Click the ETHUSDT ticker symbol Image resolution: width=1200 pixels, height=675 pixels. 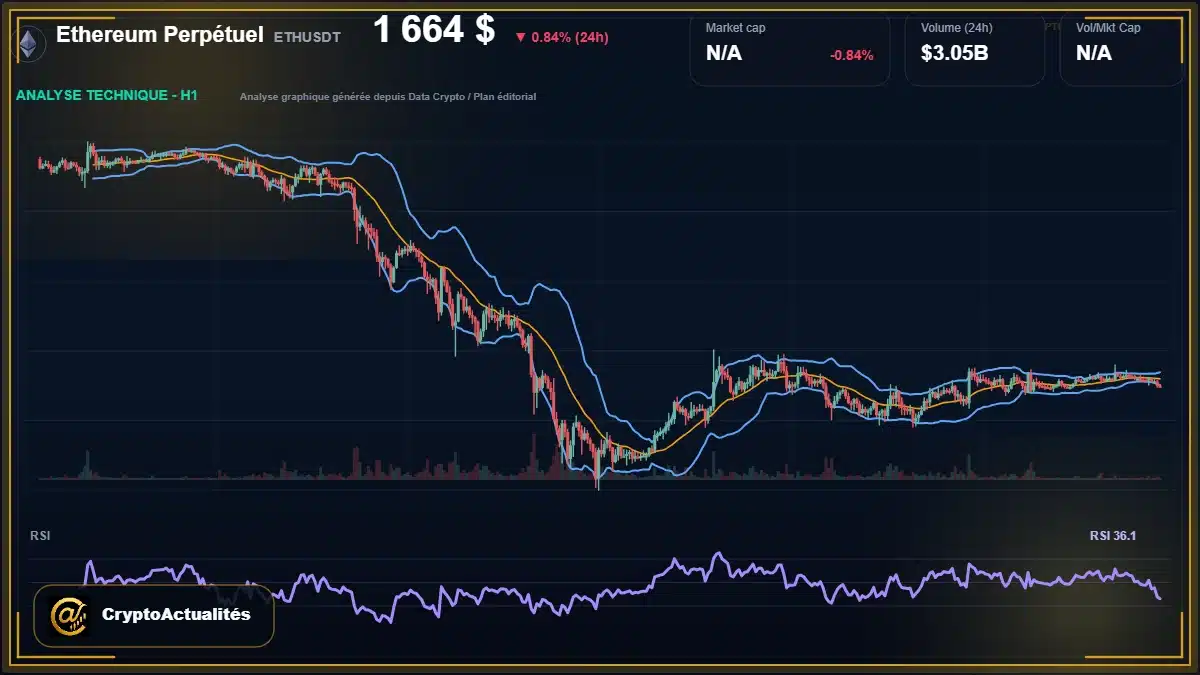point(307,37)
